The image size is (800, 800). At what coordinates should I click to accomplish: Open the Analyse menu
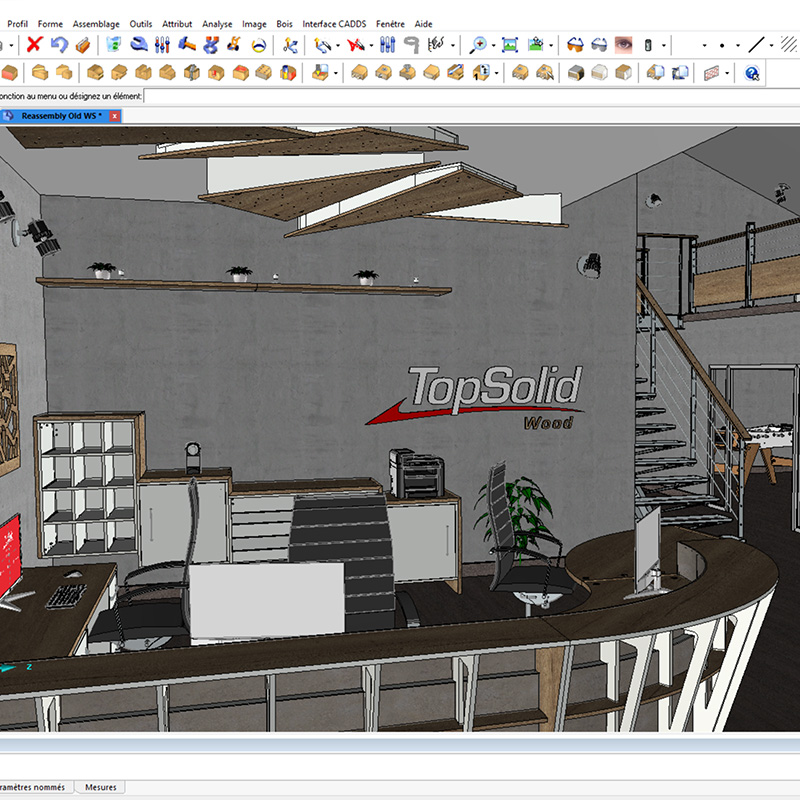tap(217, 24)
